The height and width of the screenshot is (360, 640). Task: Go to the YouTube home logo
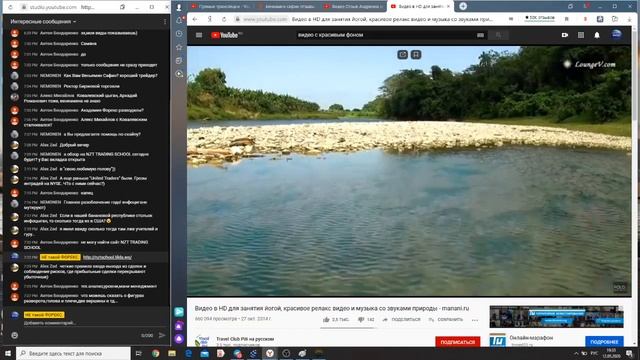[226, 35]
